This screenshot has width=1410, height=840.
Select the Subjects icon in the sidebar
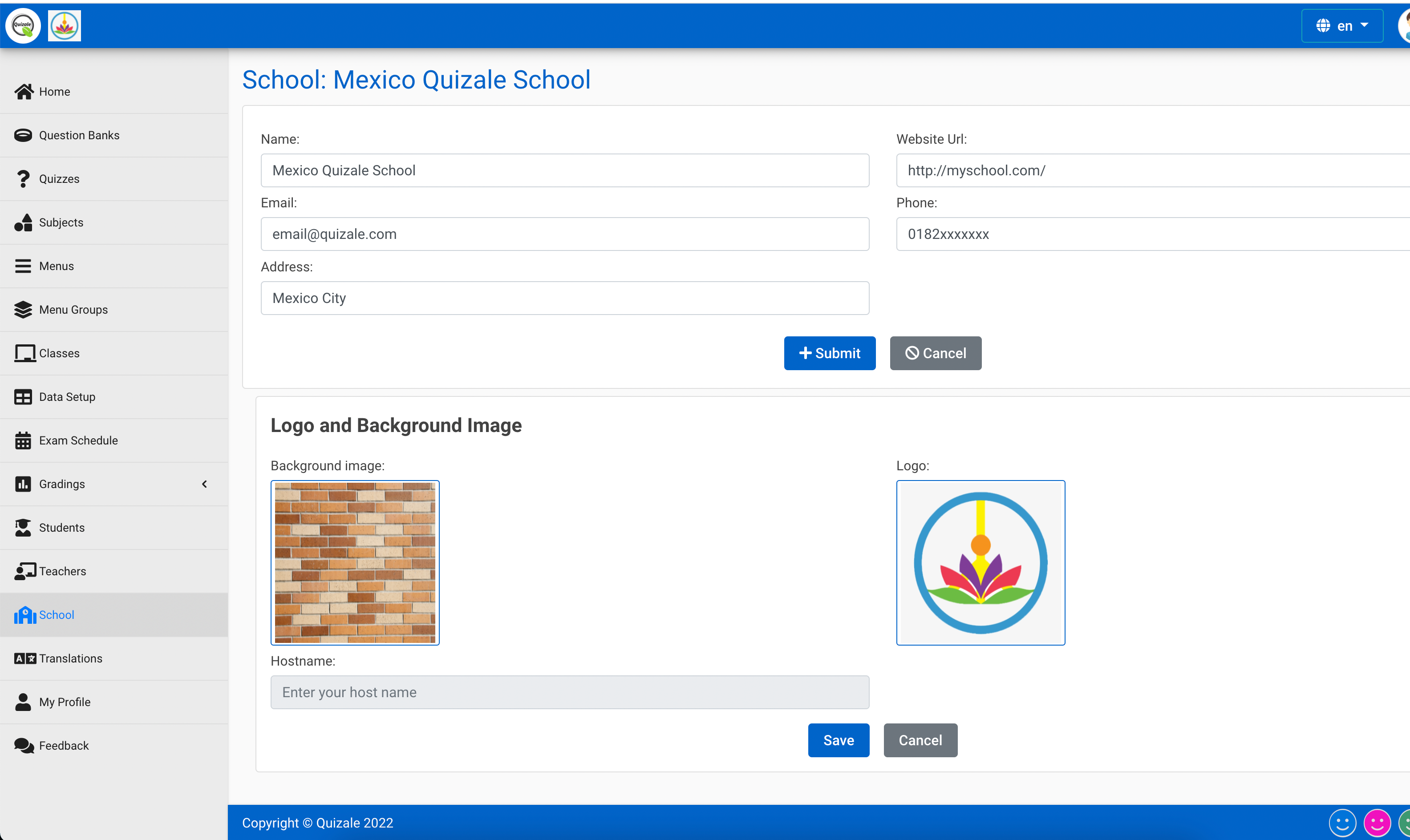pyautogui.click(x=23, y=222)
